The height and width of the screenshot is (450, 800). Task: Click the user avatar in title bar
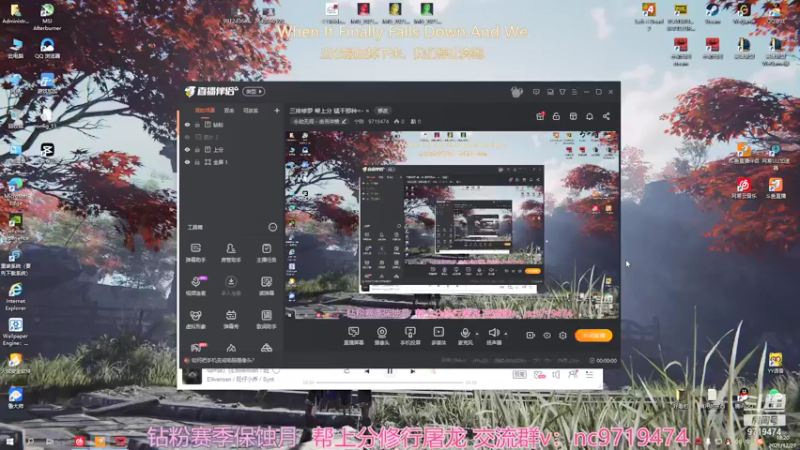click(516, 92)
